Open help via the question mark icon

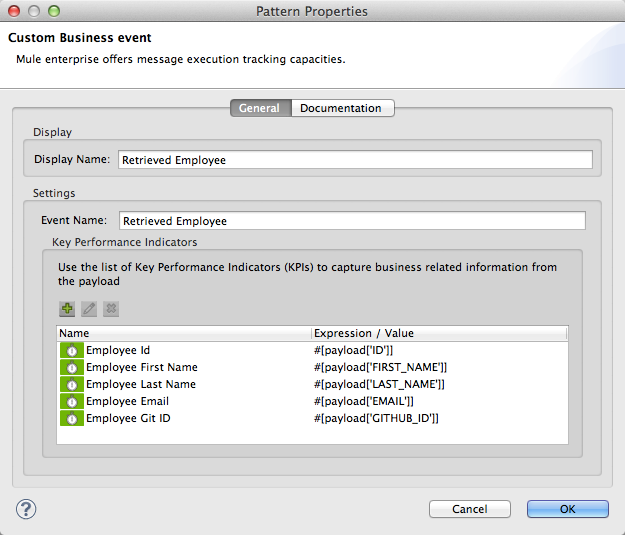[x=26, y=509]
